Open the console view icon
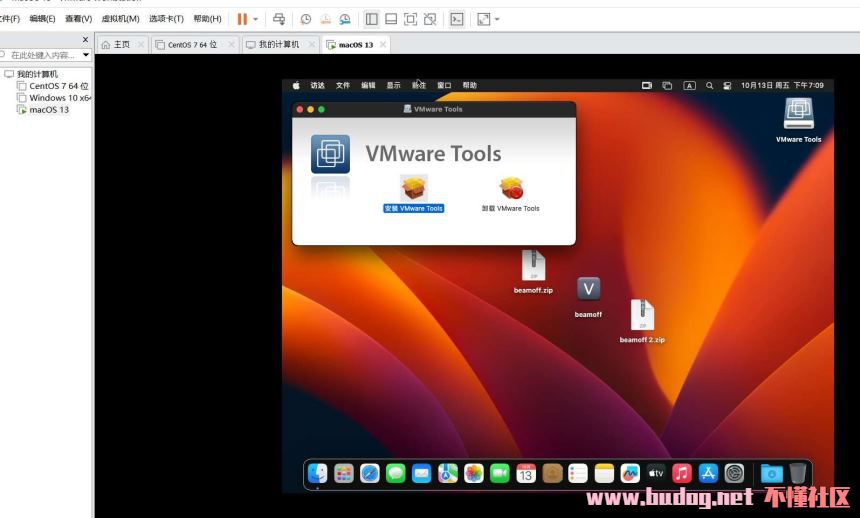Viewport: 860px width, 518px height. pyautogui.click(x=456, y=19)
